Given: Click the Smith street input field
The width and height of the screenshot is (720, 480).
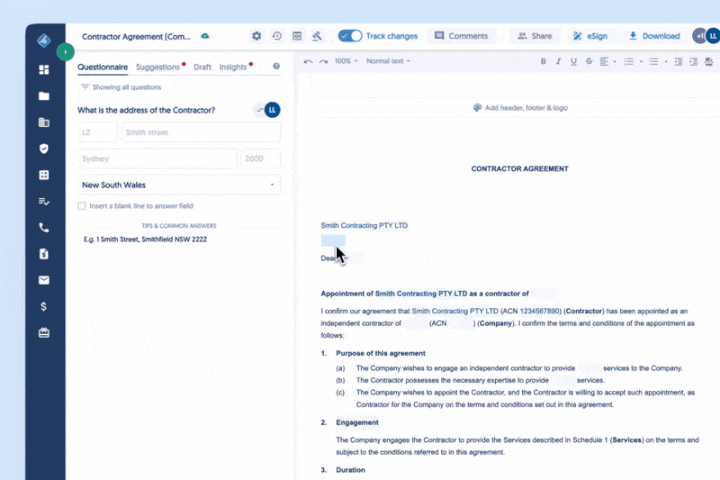Looking at the screenshot, I should [x=201, y=132].
